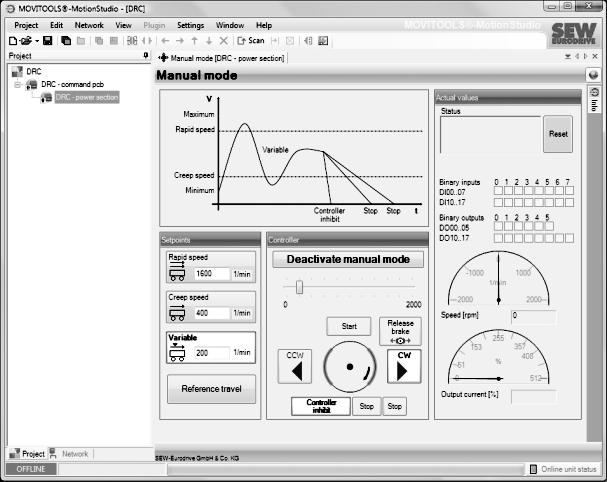Viewport: 607px width, 482px height.
Task: Open the Project menu
Action: pos(26,25)
